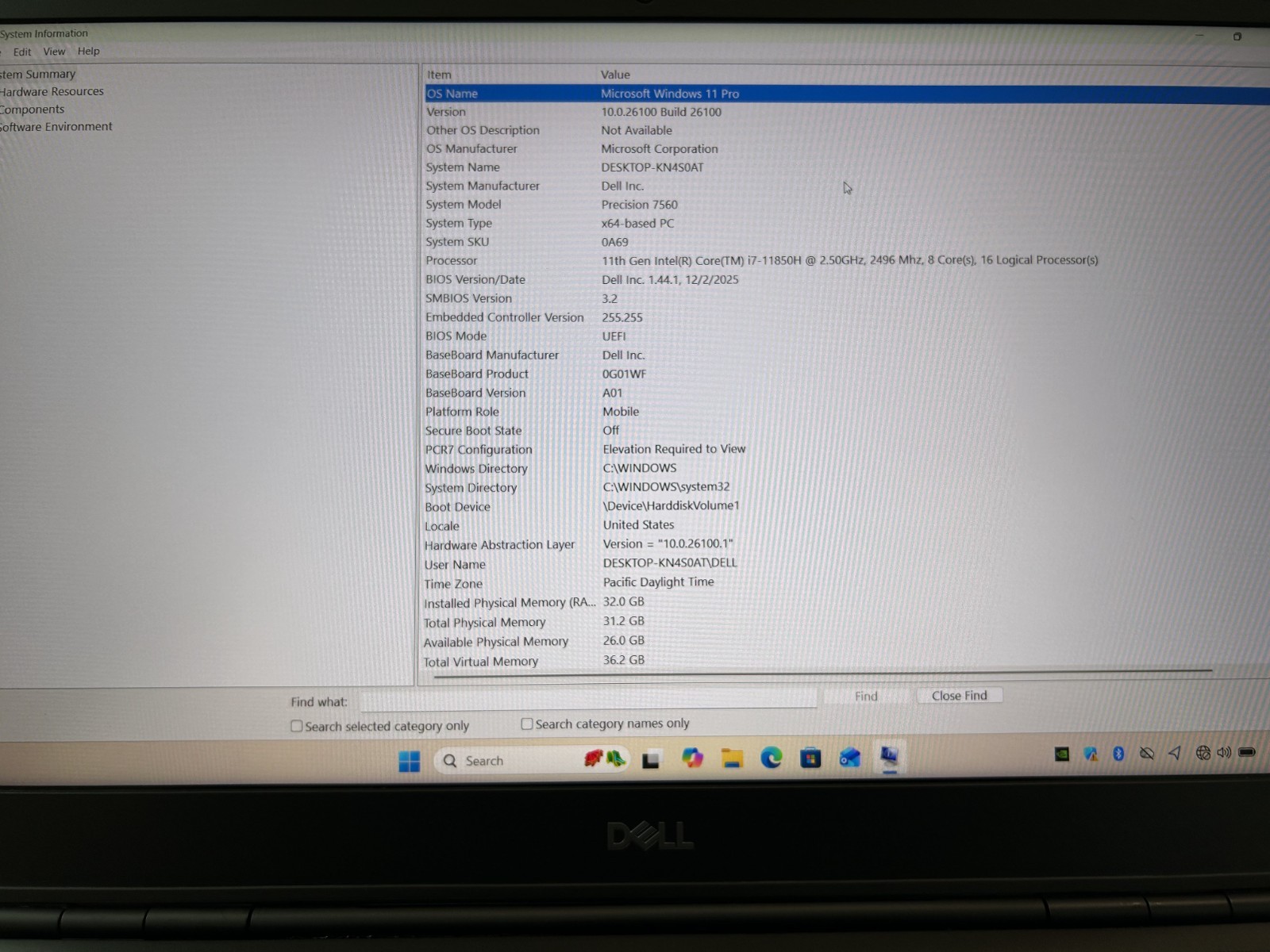The image size is (1270, 952).
Task: Click the Find what text field
Action: (588, 699)
